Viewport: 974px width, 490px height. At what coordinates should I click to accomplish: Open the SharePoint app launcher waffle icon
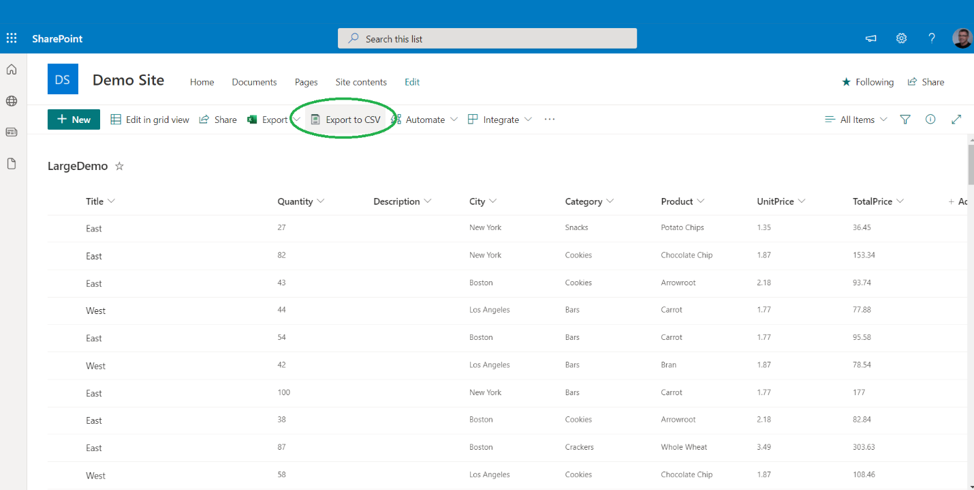[12, 38]
